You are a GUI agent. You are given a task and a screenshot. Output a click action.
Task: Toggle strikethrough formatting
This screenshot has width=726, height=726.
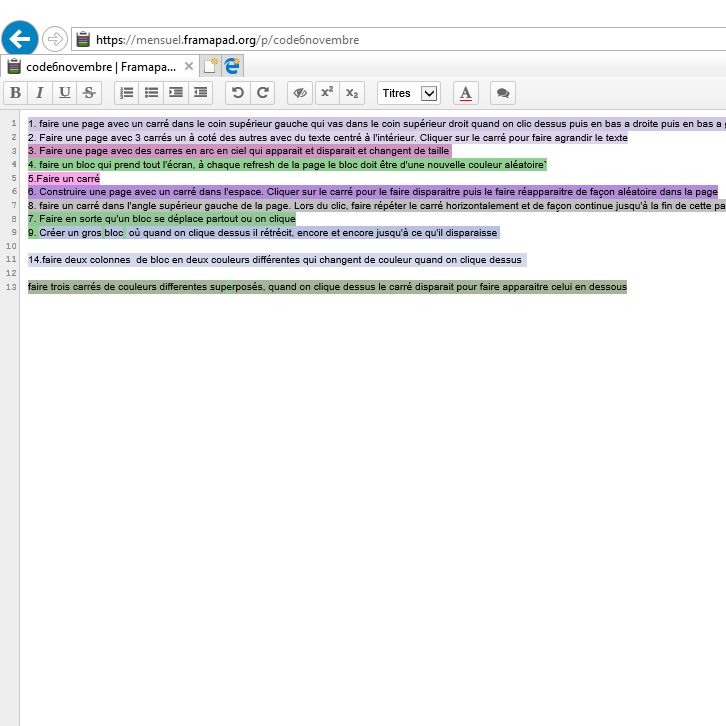pyautogui.click(x=89, y=93)
